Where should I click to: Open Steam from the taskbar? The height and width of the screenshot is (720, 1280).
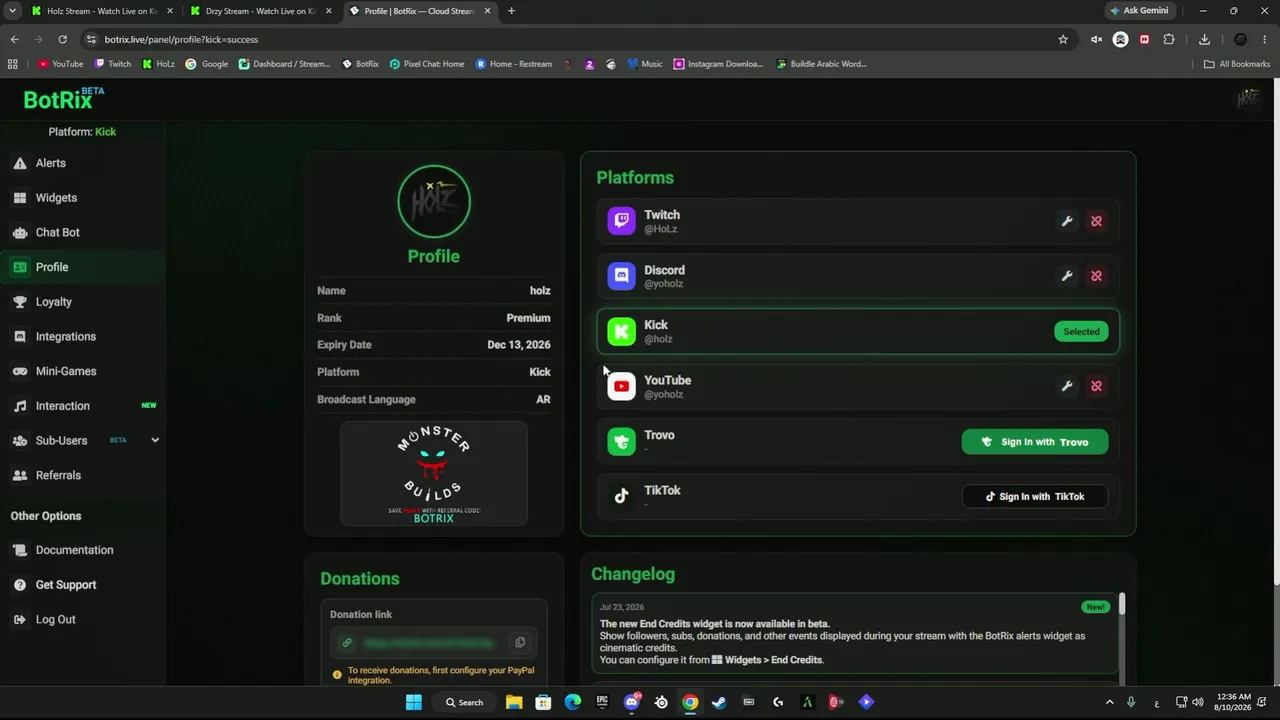[x=719, y=702]
